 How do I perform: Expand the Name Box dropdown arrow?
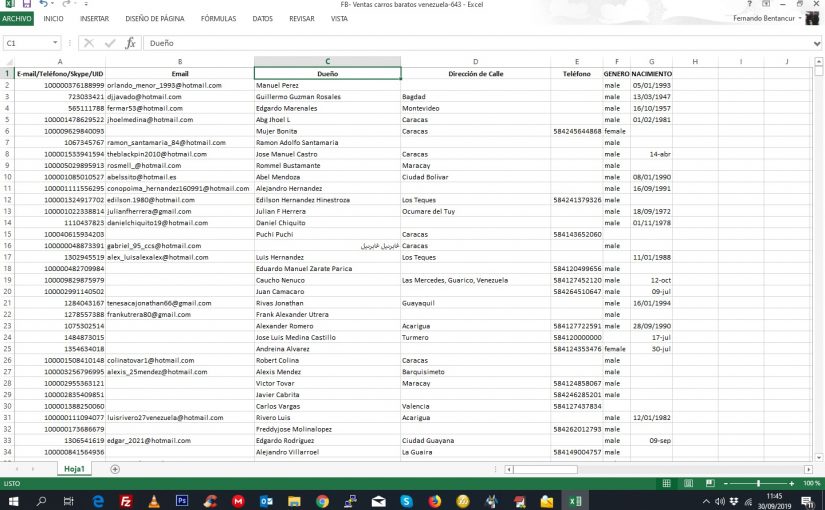point(55,43)
